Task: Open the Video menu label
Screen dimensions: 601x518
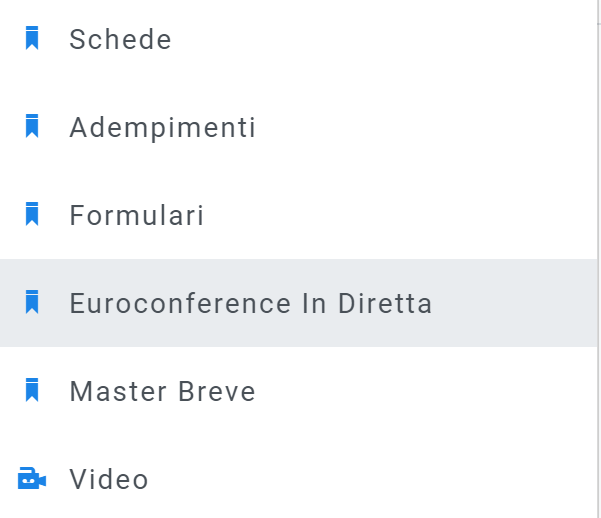Action: pyautogui.click(x=108, y=480)
